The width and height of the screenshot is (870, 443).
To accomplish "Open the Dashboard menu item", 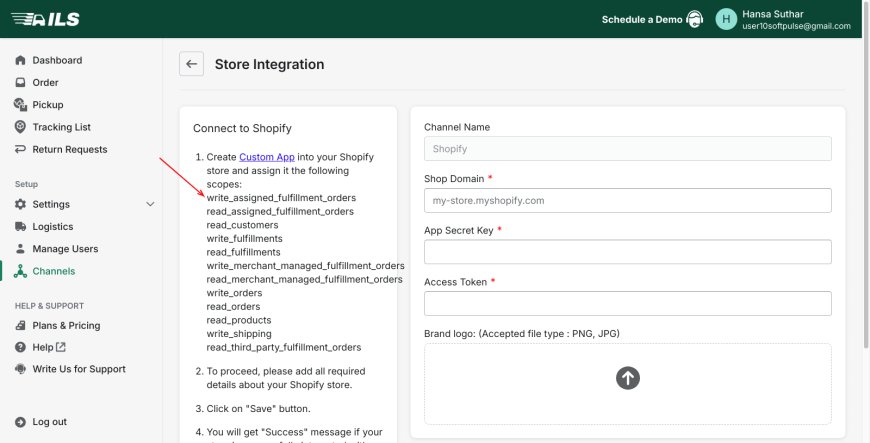I will 57,60.
